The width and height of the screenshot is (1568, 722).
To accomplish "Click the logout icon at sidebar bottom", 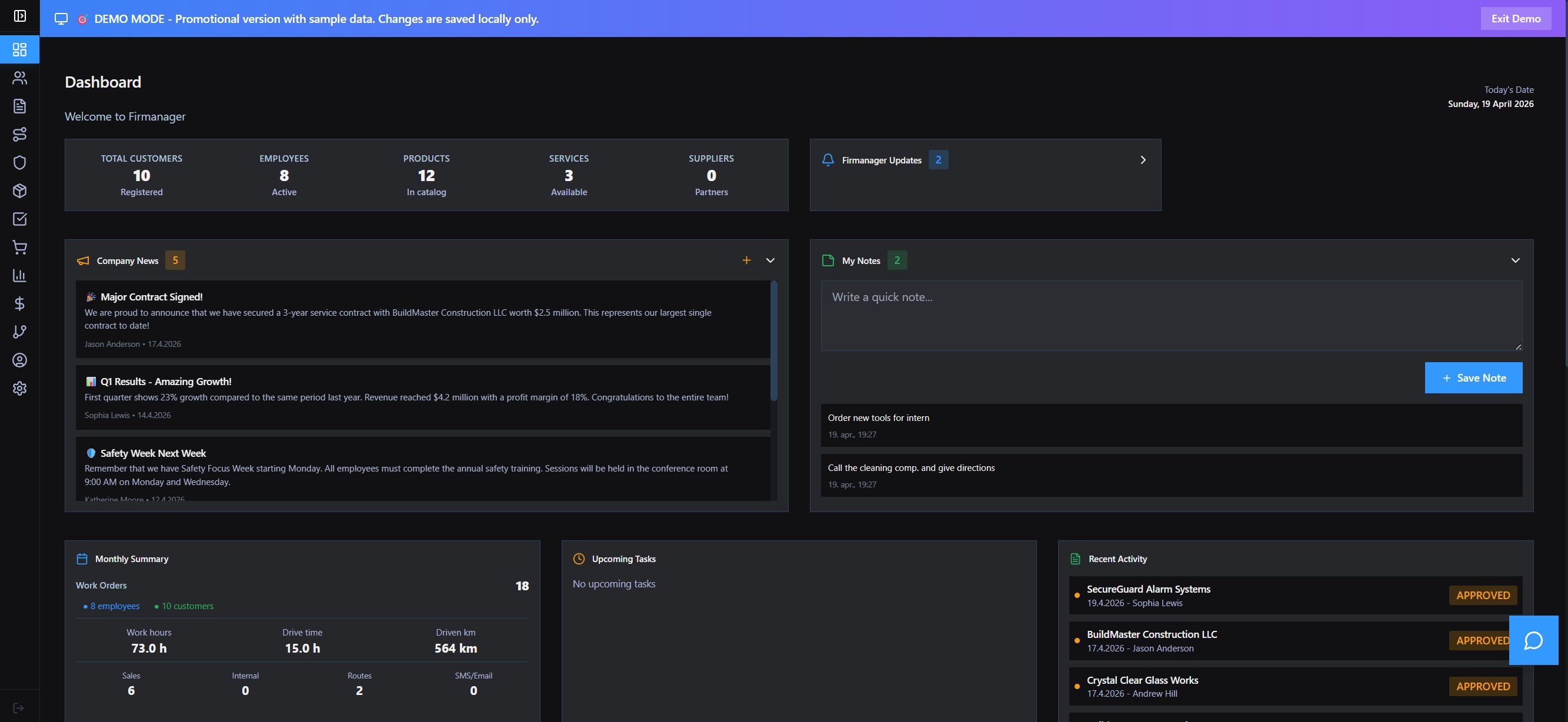I will (18, 708).
